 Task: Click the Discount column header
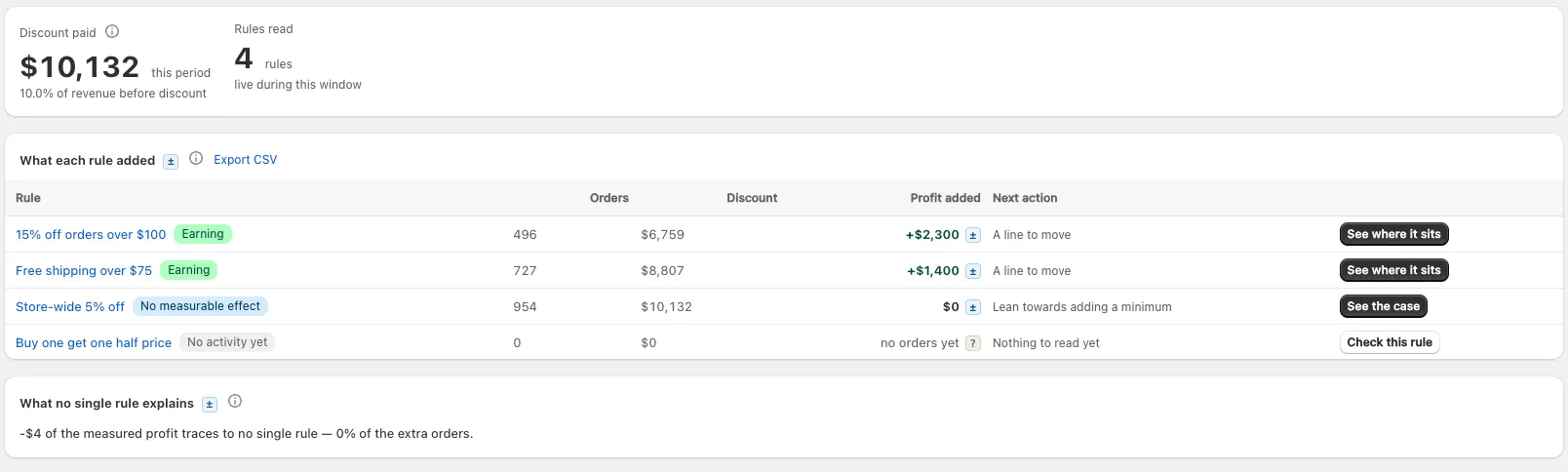[x=752, y=198]
